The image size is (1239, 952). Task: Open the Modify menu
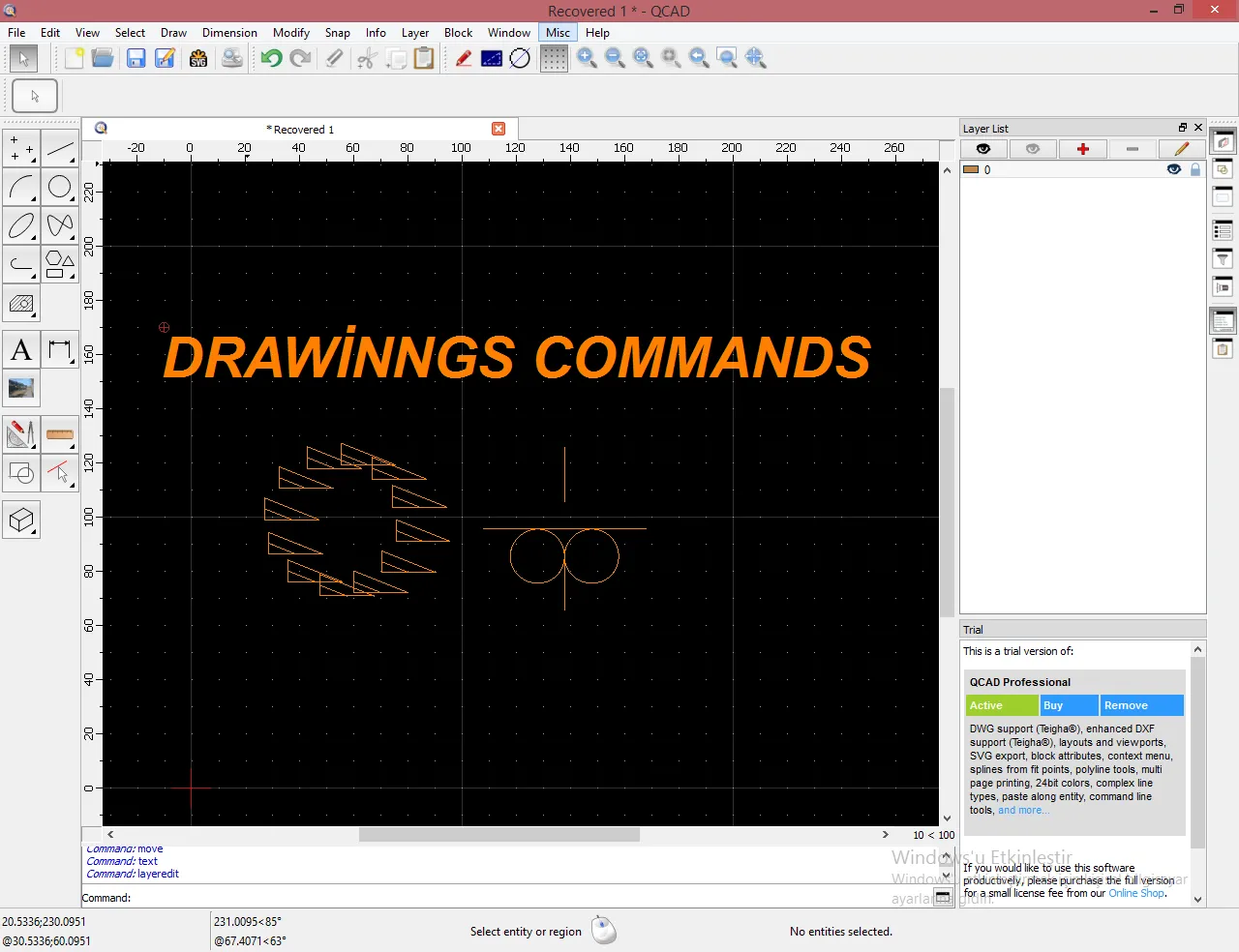pos(291,33)
